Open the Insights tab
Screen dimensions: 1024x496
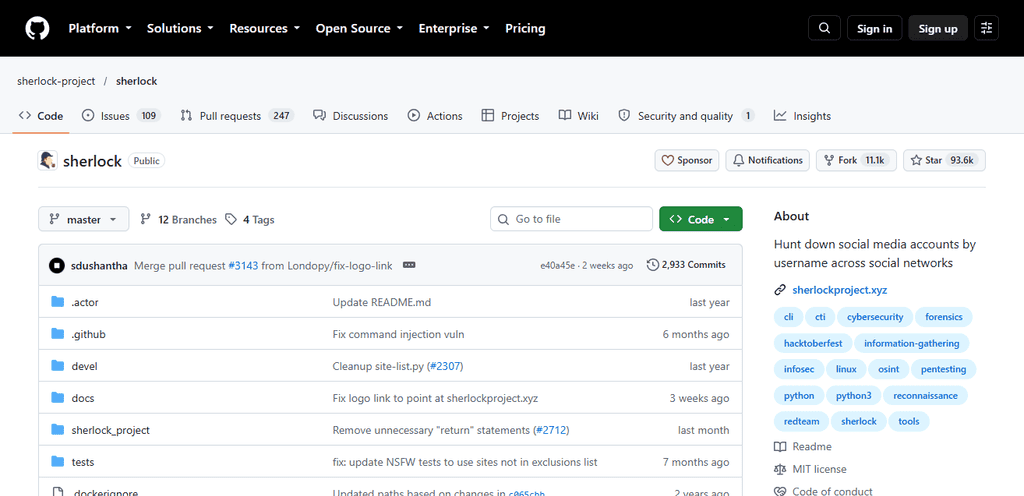[x=802, y=116]
